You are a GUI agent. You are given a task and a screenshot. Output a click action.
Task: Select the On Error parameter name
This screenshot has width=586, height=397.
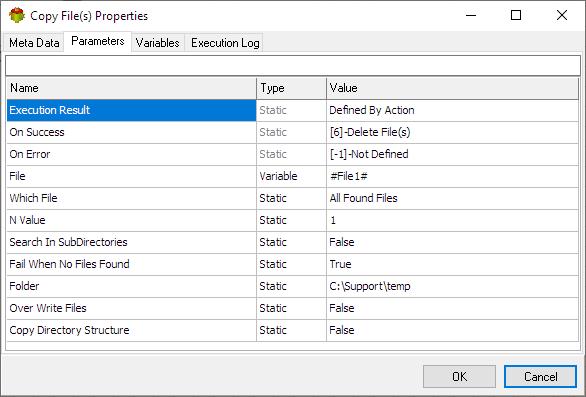(x=132, y=154)
